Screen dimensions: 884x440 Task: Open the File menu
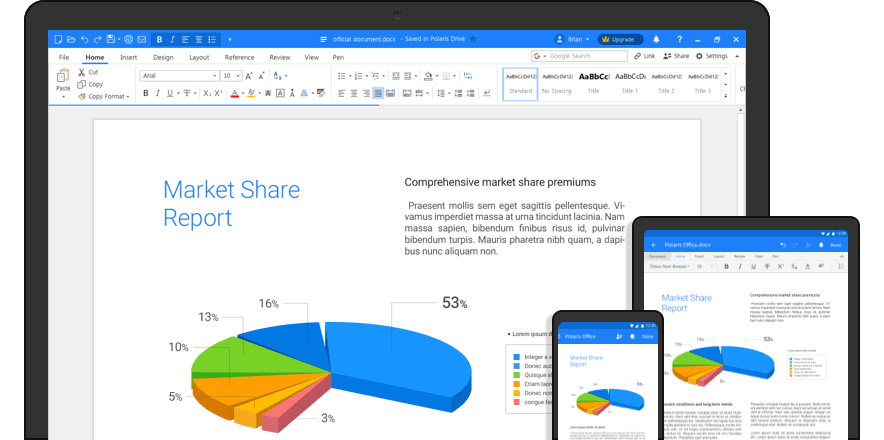[x=64, y=58]
